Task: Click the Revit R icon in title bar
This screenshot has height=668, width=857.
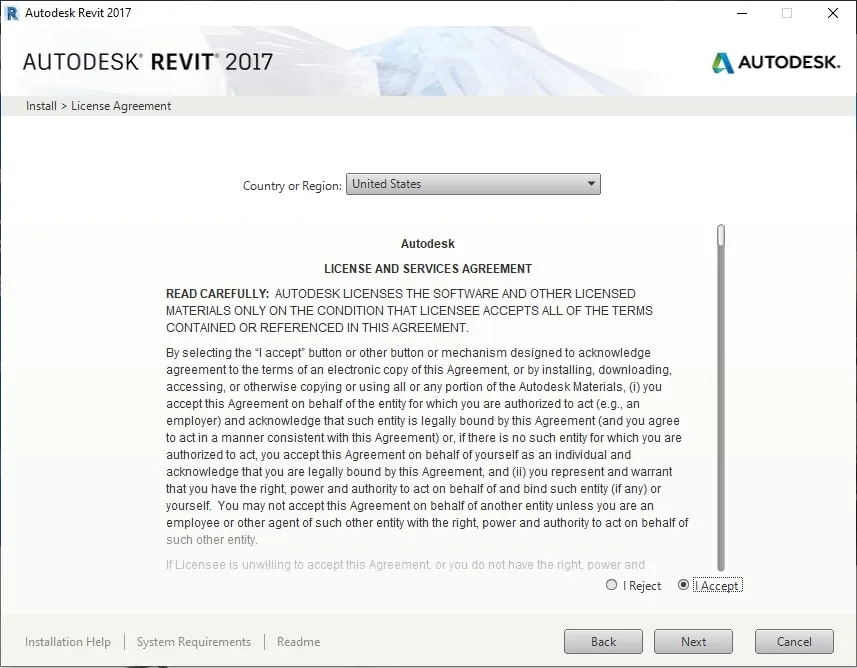Action: pos(12,12)
